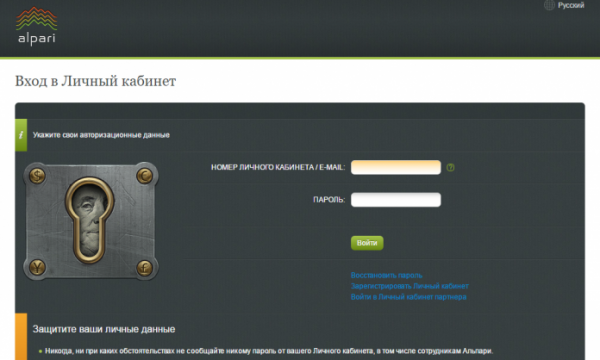This screenshot has width=600, height=360.
Task: Click the green info icon beside authorization prompt
Action: coord(21,135)
